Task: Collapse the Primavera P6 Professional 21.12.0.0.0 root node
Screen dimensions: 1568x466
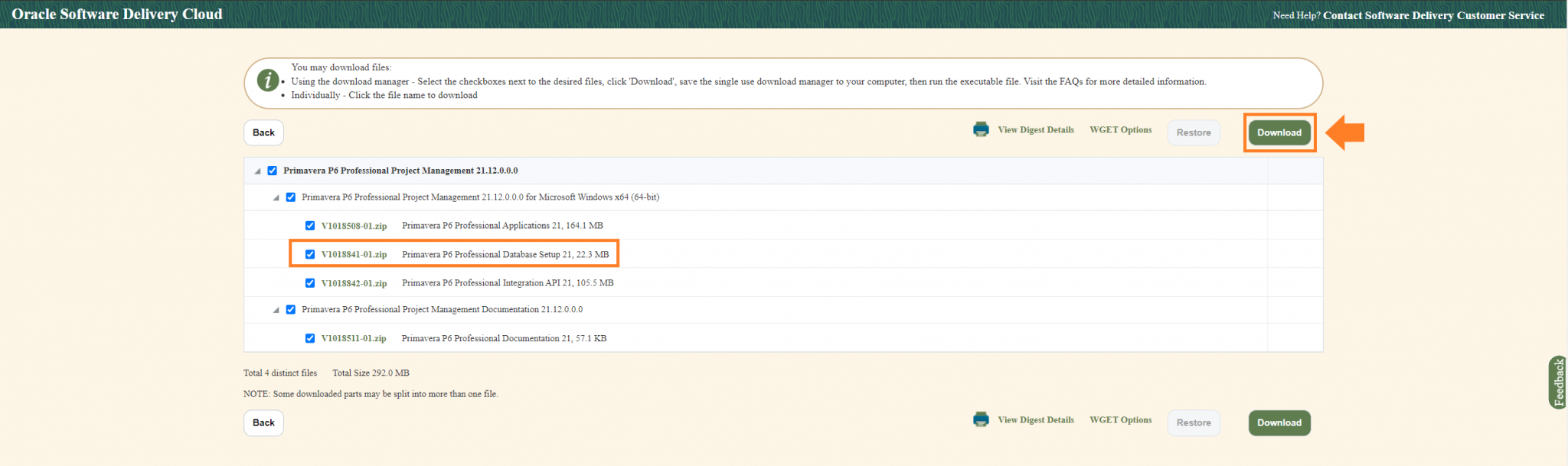Action: (x=257, y=171)
